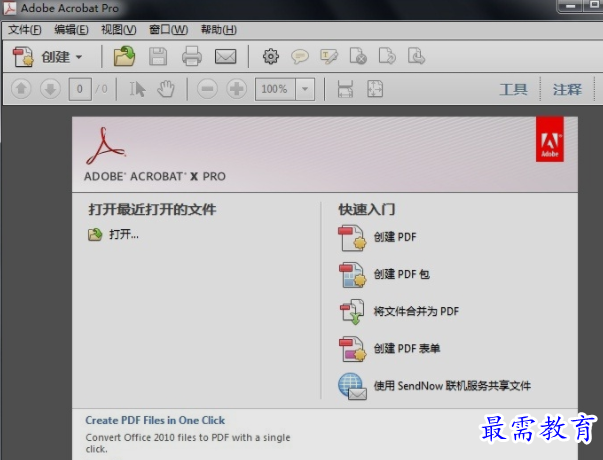This screenshot has width=603, height=460.
Task: Expand the 创建 dropdown arrow
Action: (79, 57)
